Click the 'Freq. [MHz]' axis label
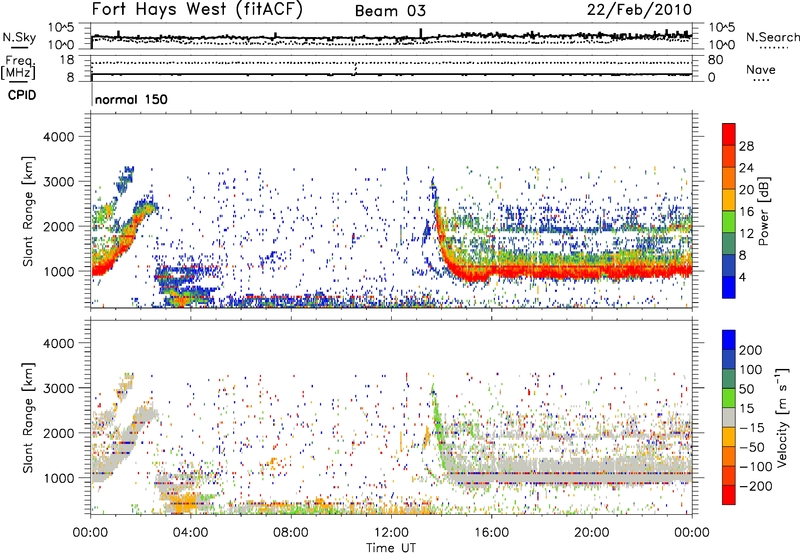Screen dimensions: 800x554 pos(18,68)
